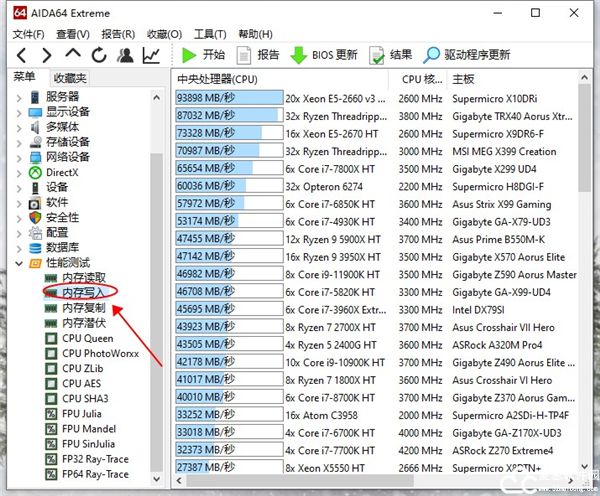The image size is (600, 496).
Task: Expand the 存储设备 tree node
Action: click(19, 143)
